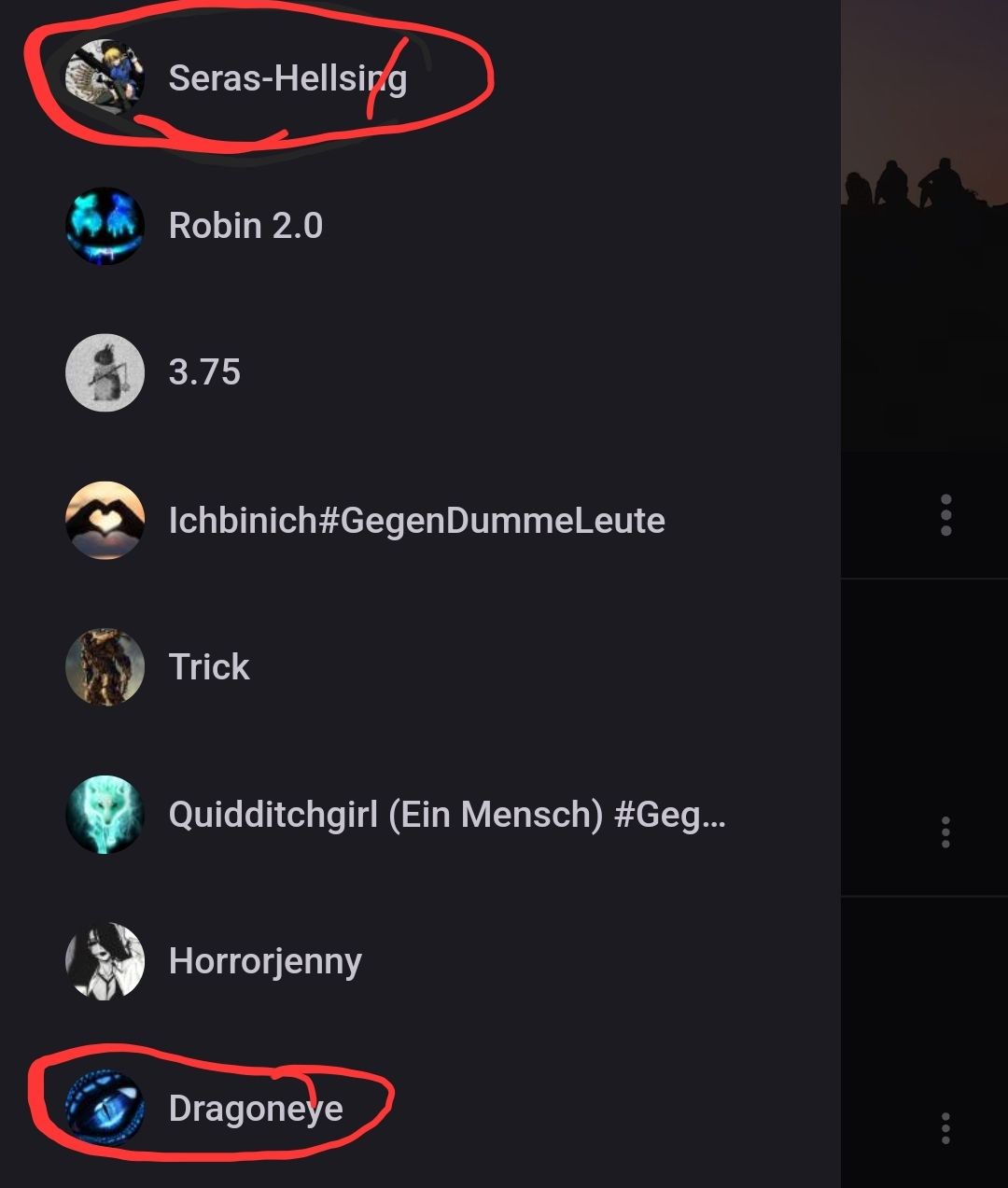Tap the Seras-Hellsing anime avatar

pyautogui.click(x=105, y=78)
